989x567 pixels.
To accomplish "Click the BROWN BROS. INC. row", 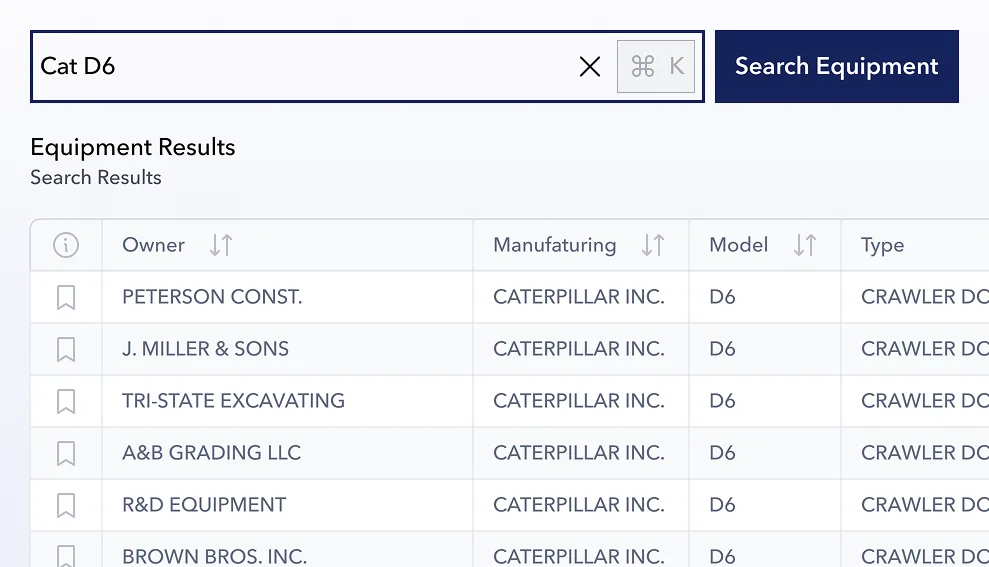I will (x=214, y=556).
